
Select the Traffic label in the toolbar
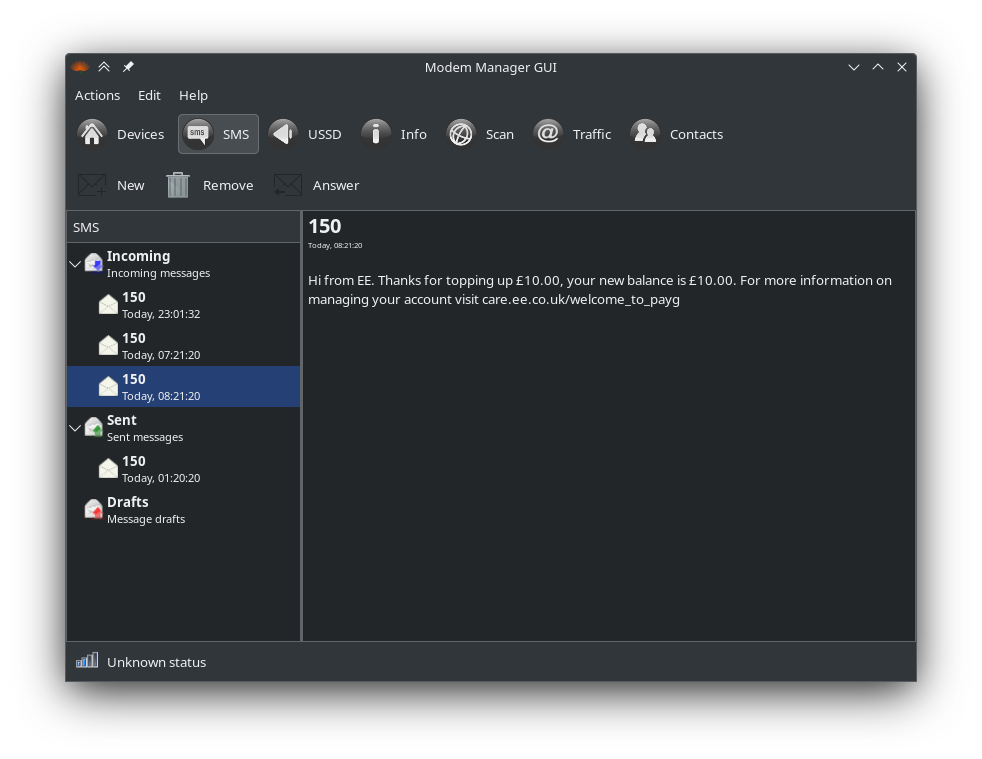coord(592,134)
